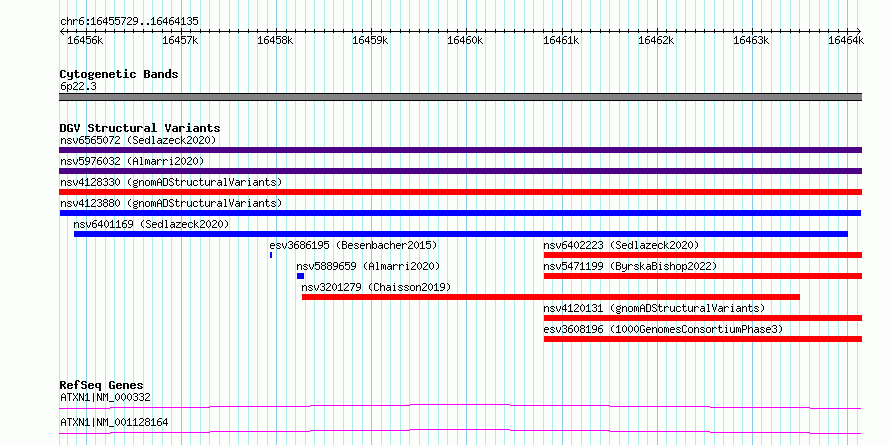
Task: Select the tiny esv3686195 (Besenbacher2015) blue mark
Action: [x=271, y=255]
